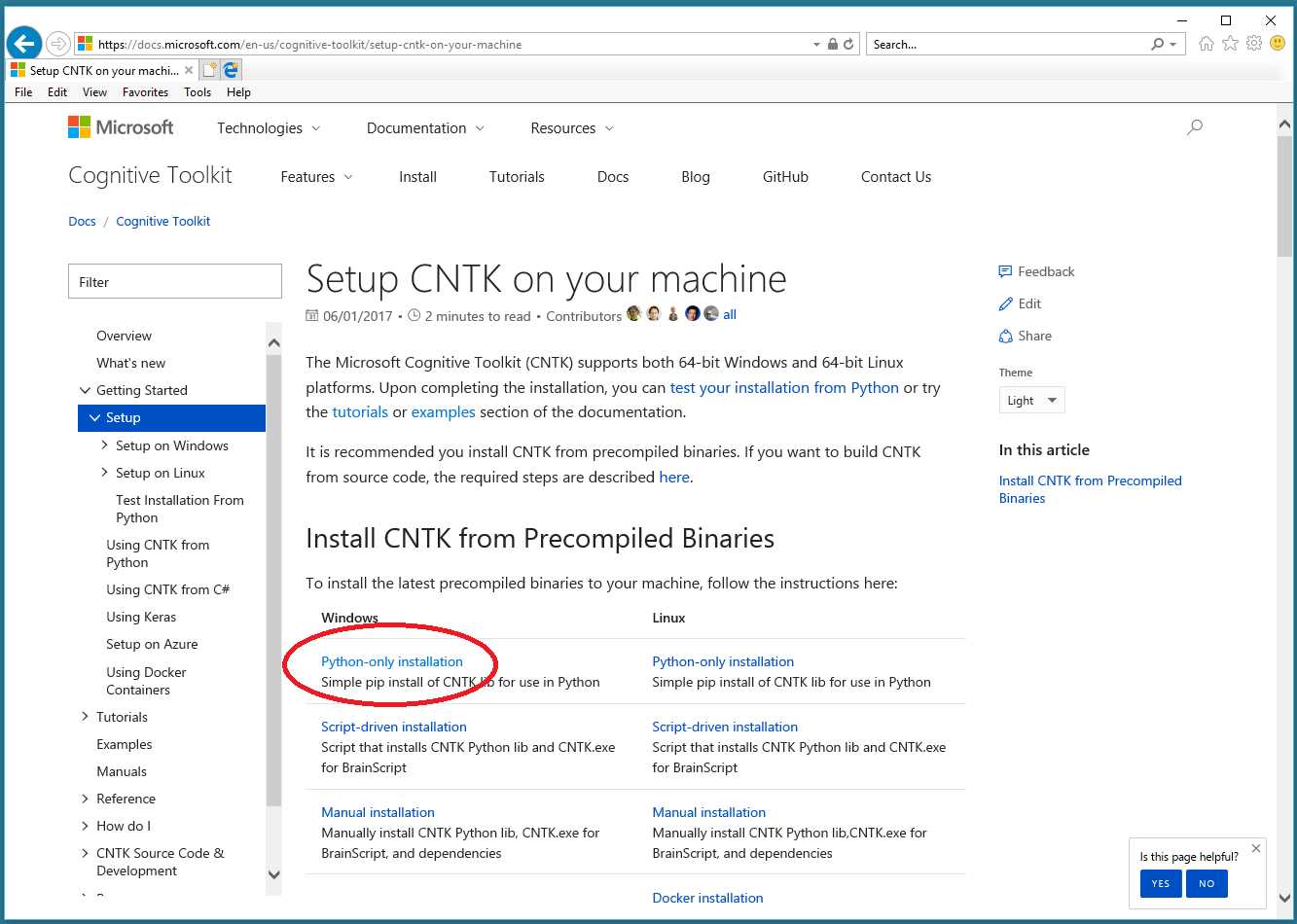
Task: Click the Open Microsoft Edge tab icon
Action: pos(231,70)
